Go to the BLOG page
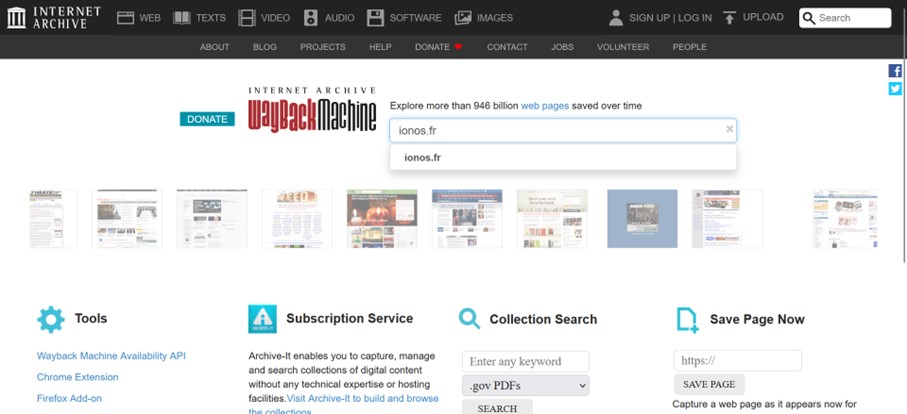This screenshot has width=907, height=414. point(265,47)
